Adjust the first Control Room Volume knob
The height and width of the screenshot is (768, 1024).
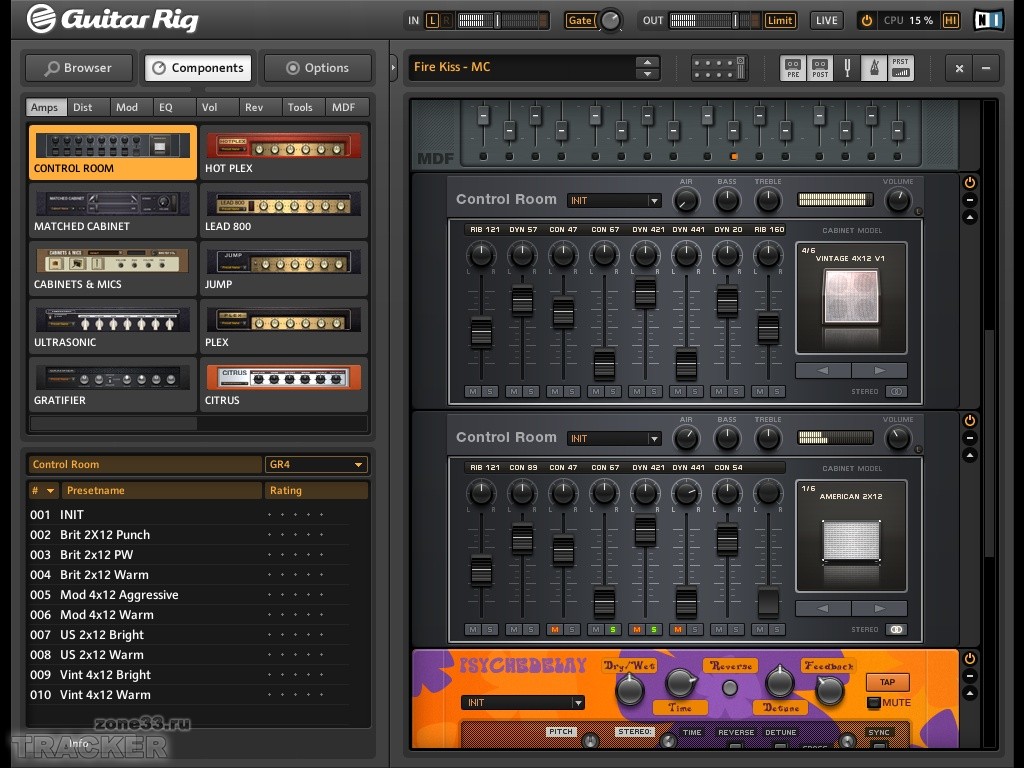pos(898,200)
